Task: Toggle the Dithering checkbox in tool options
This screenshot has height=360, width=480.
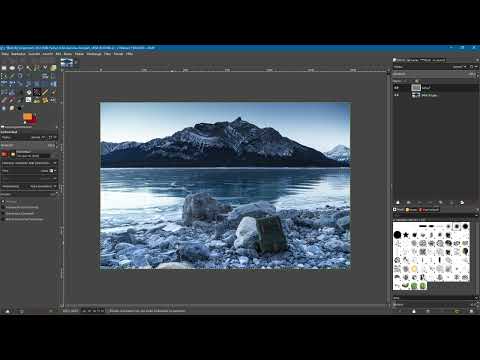Action: click(x=3, y=201)
